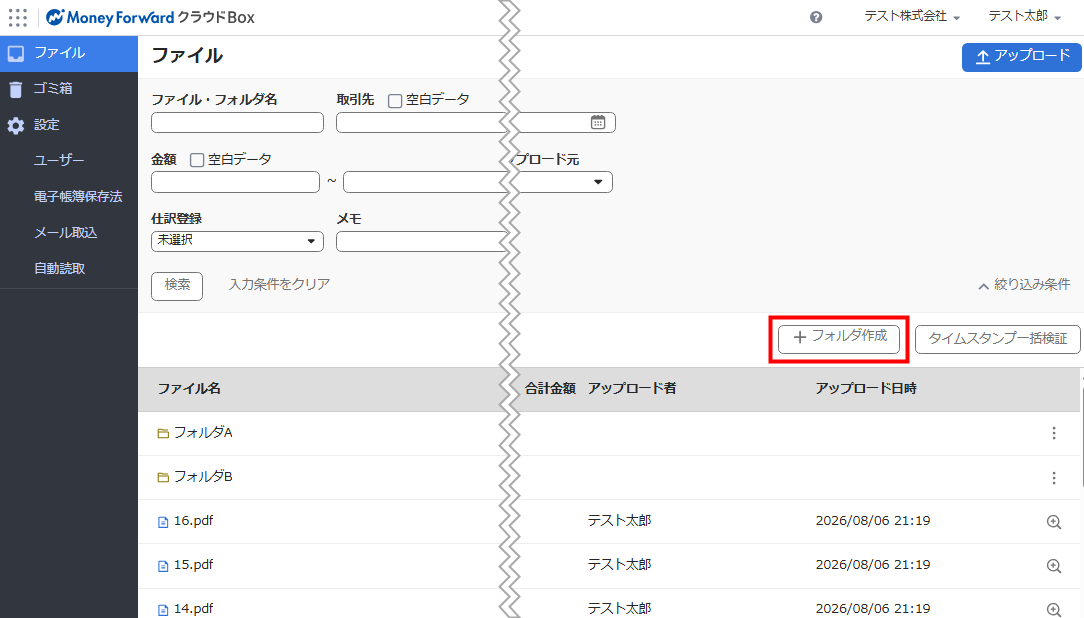
Task: Open the more options menu for フォルダB
Action: click(x=1054, y=478)
